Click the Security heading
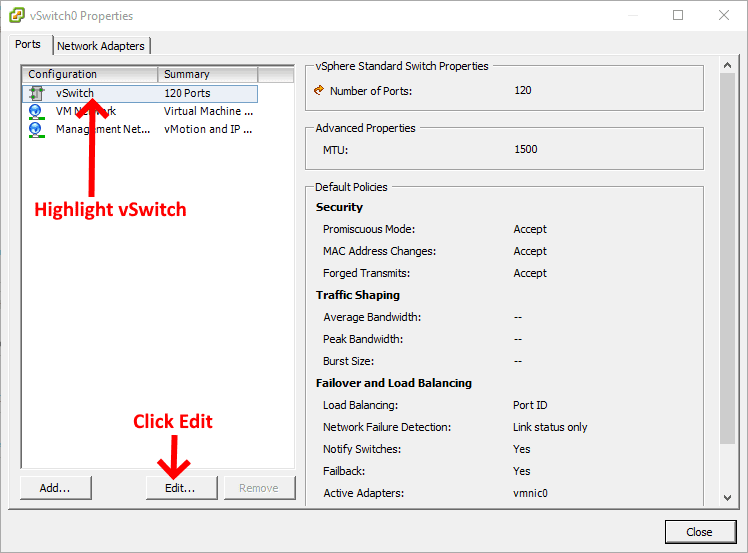The width and height of the screenshot is (748, 553). click(x=339, y=207)
